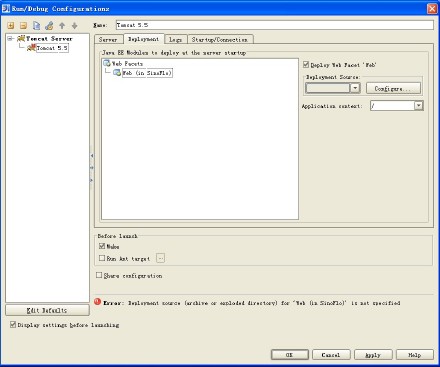Viewport: 440px width, 367px height.
Task: Click the Tomcat Server folder icon
Action: click(x=21, y=39)
